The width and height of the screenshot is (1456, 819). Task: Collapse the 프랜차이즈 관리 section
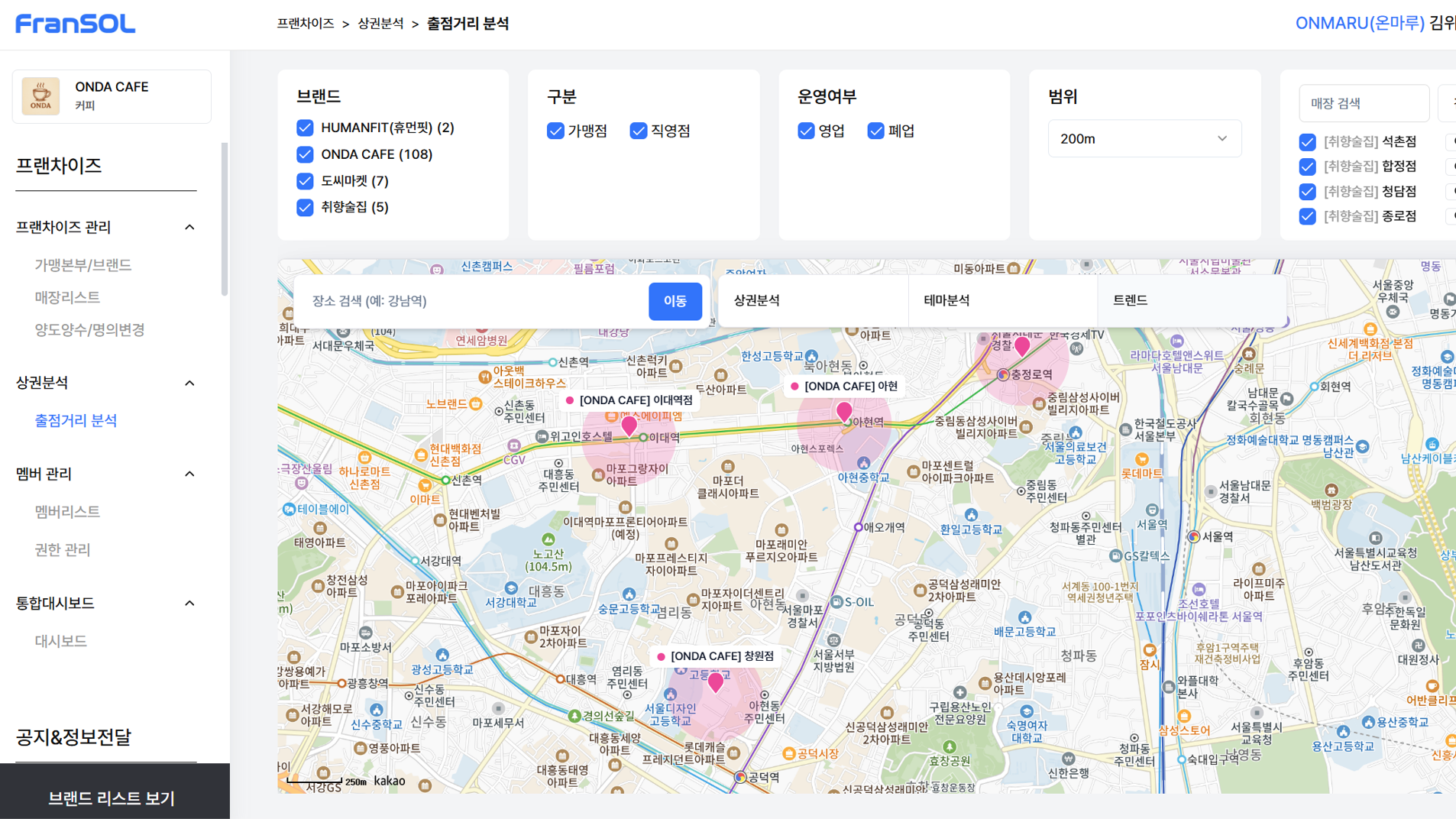point(189,227)
